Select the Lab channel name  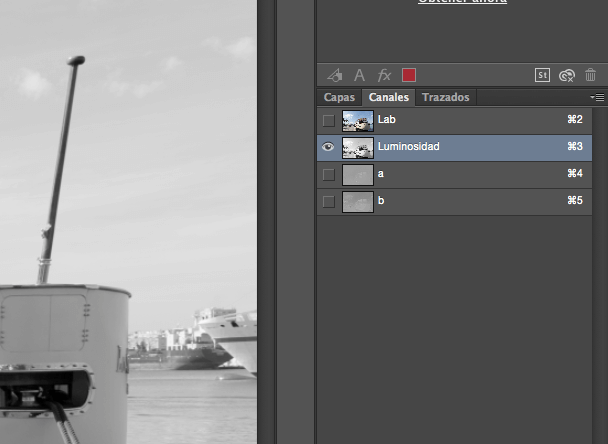387,119
